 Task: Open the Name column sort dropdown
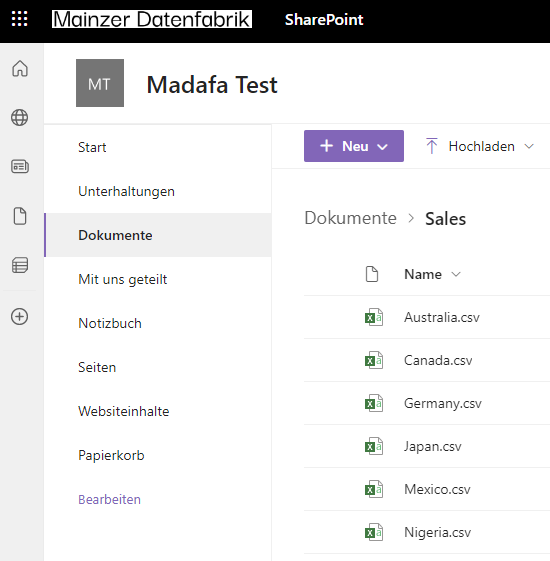coord(432,274)
